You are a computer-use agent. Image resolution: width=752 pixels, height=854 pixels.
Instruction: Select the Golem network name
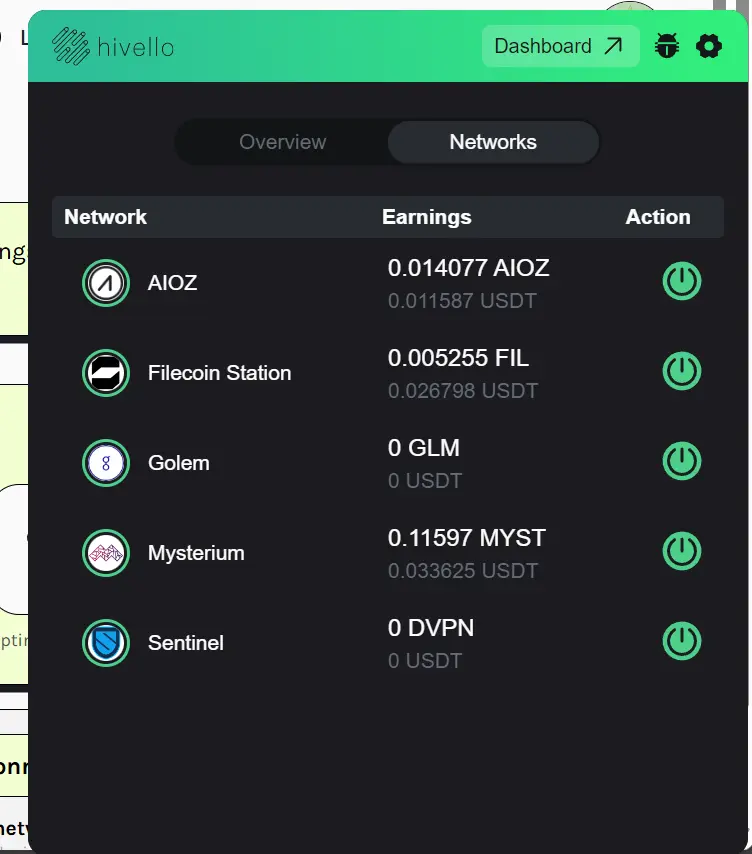179,463
